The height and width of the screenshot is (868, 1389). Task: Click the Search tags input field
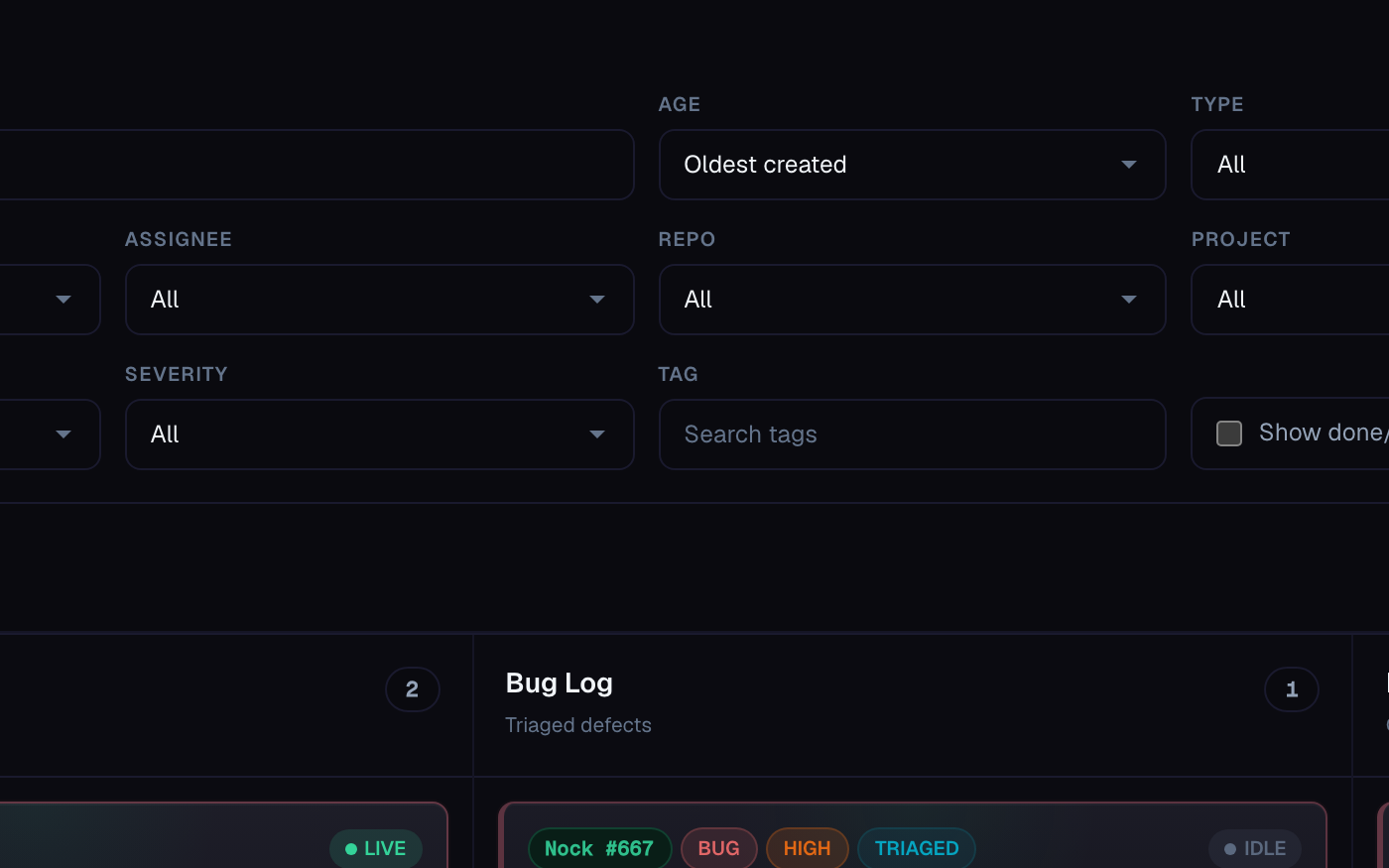[x=912, y=434]
